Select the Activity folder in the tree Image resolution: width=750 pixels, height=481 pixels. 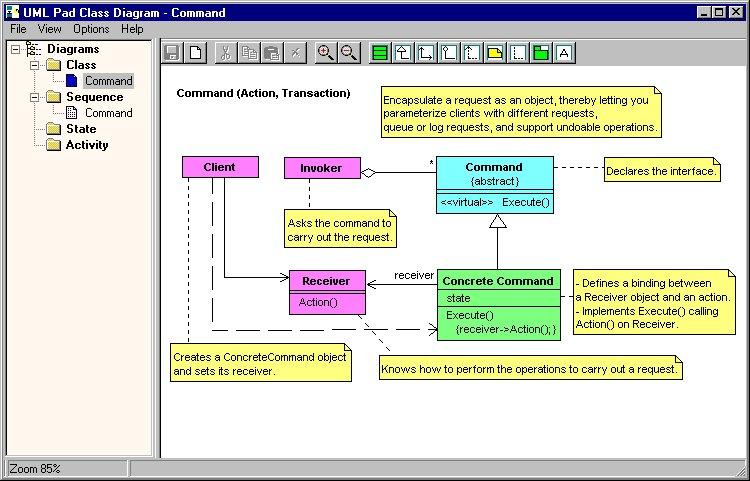coord(87,145)
